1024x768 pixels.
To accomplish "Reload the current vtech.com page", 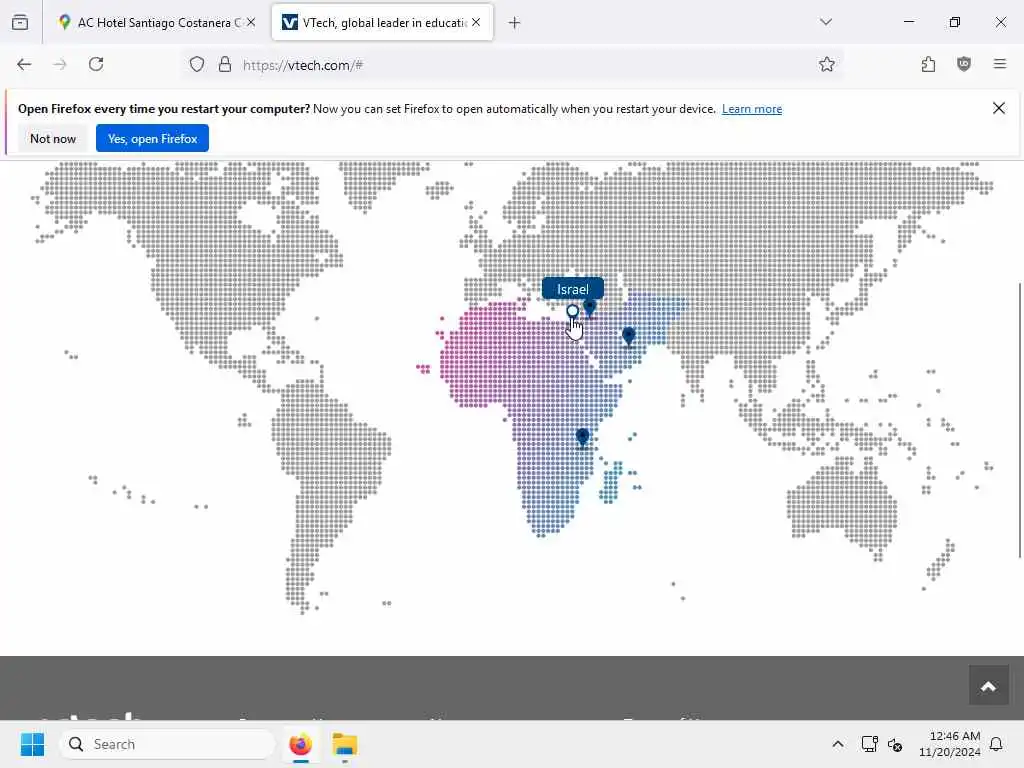I will click(96, 64).
